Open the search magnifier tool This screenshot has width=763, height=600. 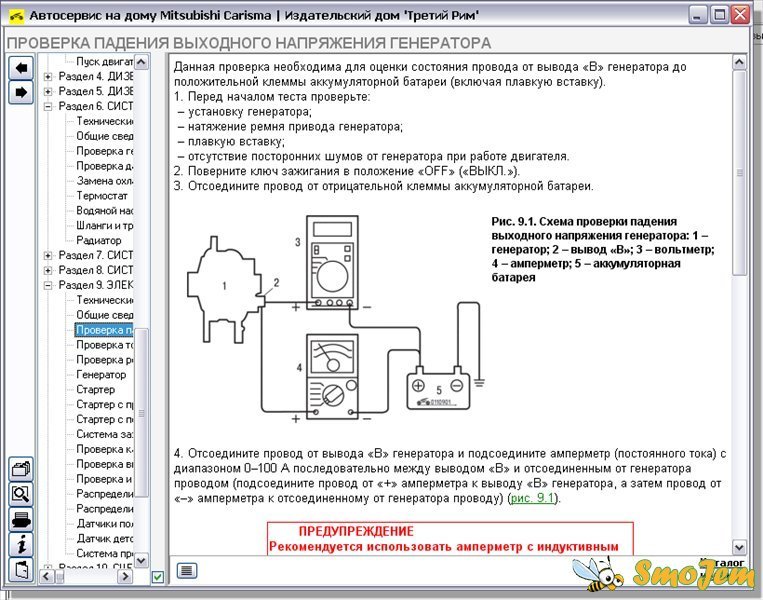20,493
